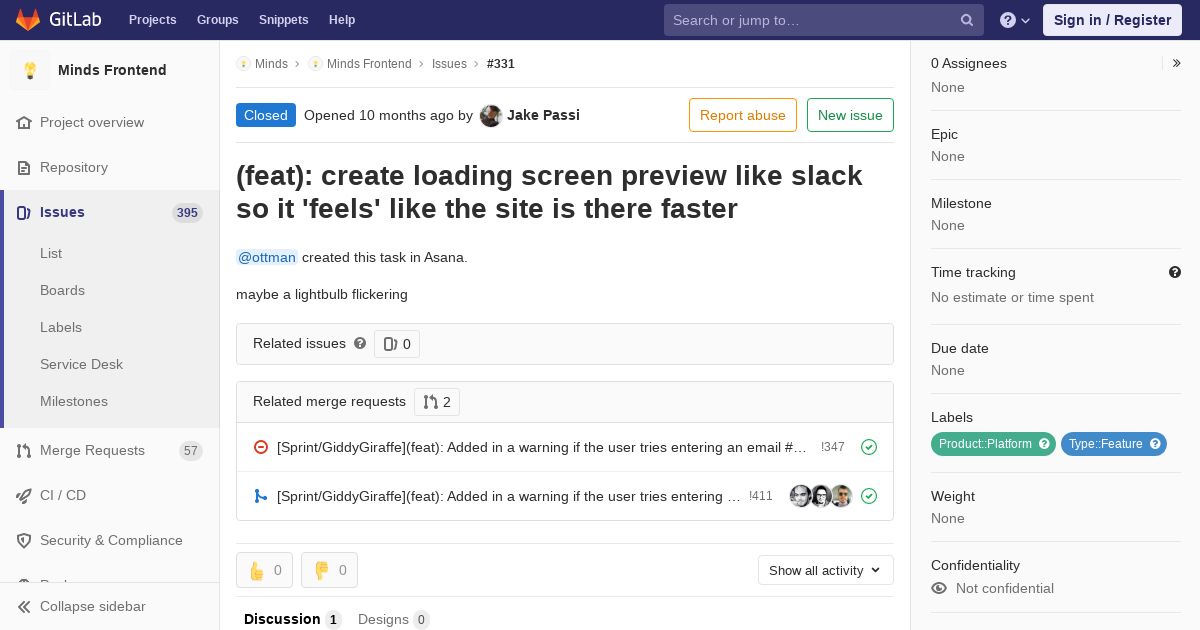1200x630 pixels.
Task: Click the closed merge request status icon
Action: pos(261,447)
